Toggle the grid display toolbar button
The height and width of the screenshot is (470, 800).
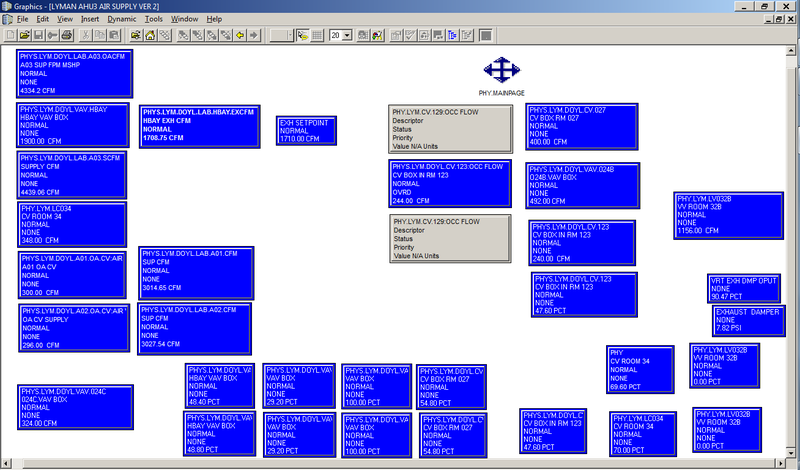(317, 35)
